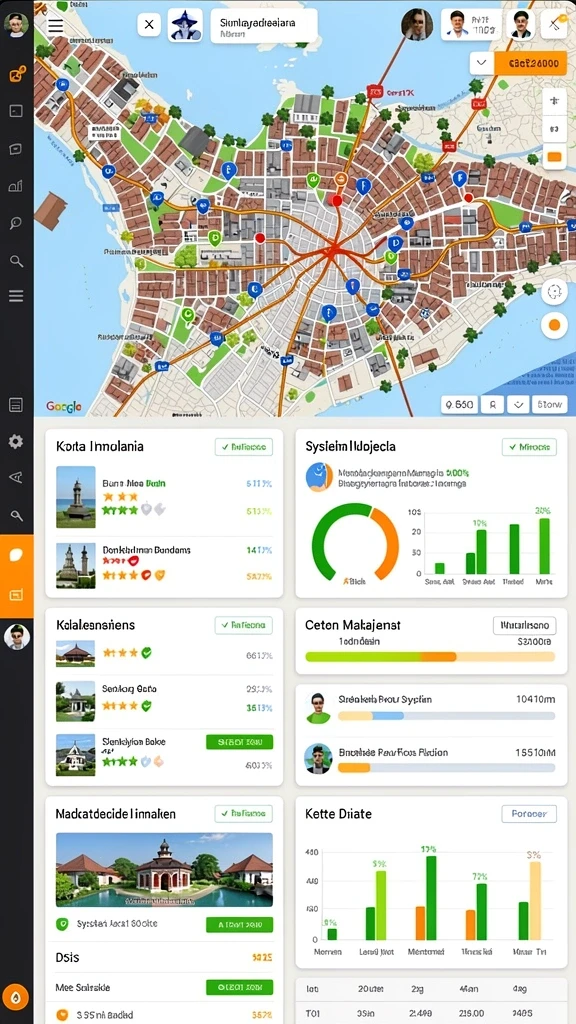The height and width of the screenshot is (1024, 576).
Task: Click the outlined button on Ceten Makajenat card
Action: tap(524, 626)
